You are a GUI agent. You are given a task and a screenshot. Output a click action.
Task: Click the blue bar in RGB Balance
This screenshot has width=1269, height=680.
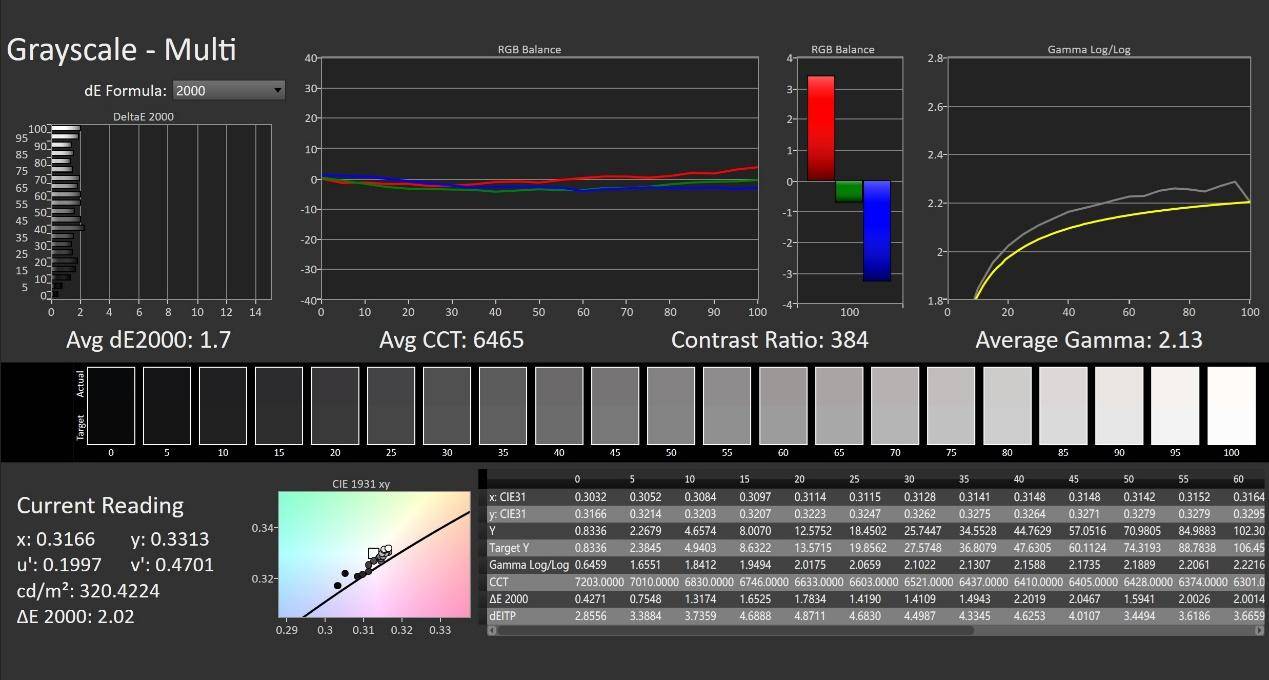pos(877,230)
